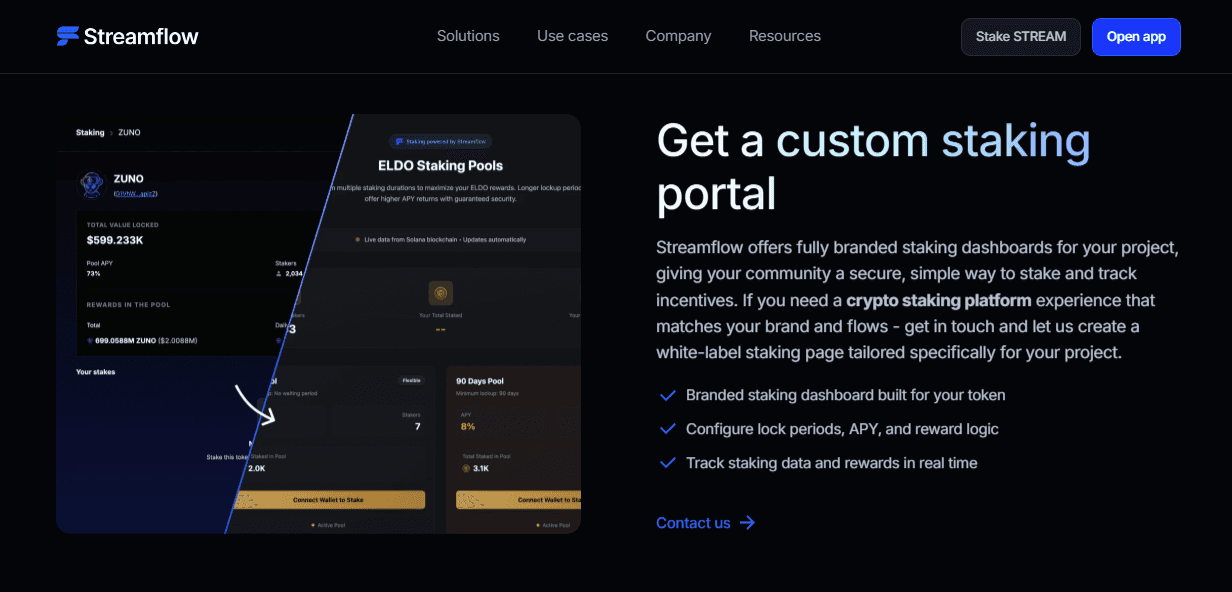Open the Solutions menu
The image size is (1232, 592).
(468, 36)
